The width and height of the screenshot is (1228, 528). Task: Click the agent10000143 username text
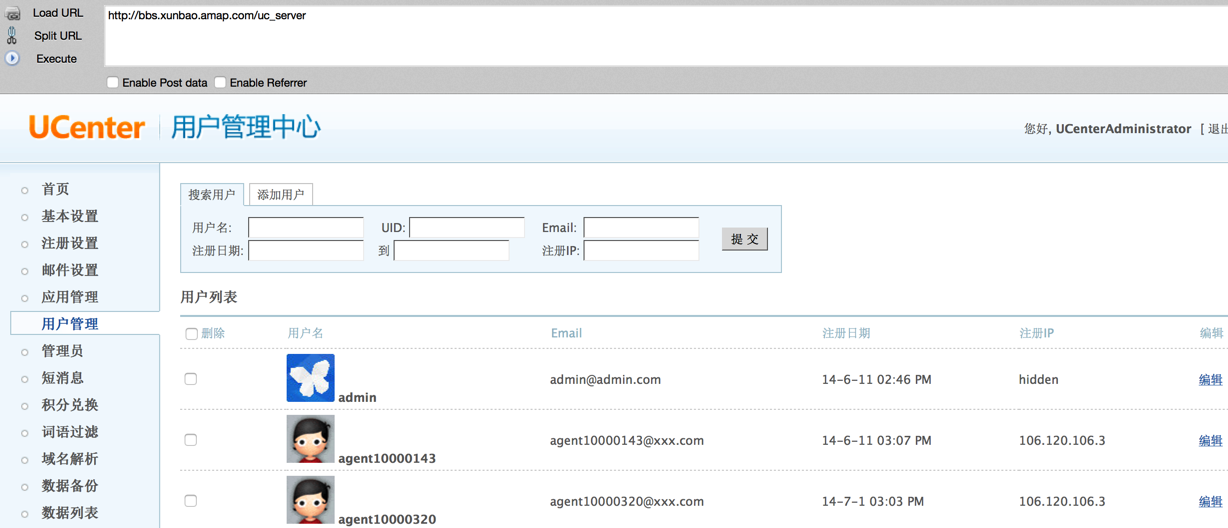[x=387, y=459]
